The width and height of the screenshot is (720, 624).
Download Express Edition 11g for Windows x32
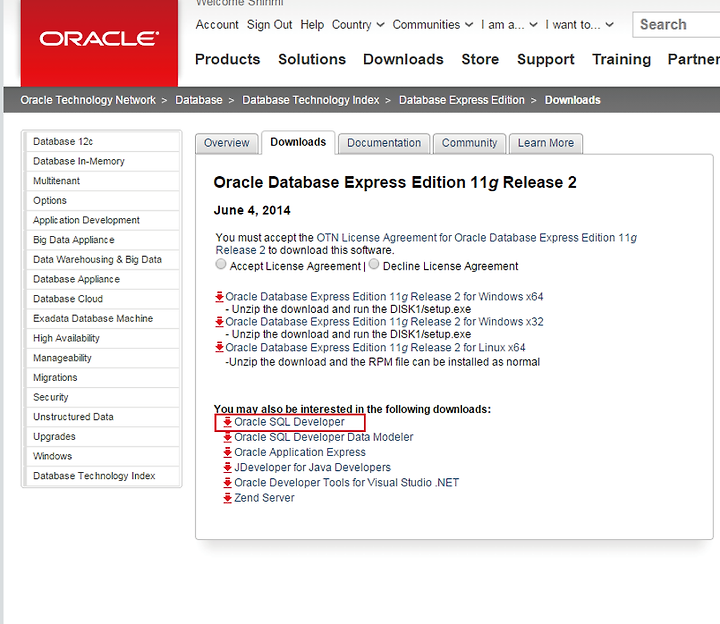point(384,322)
